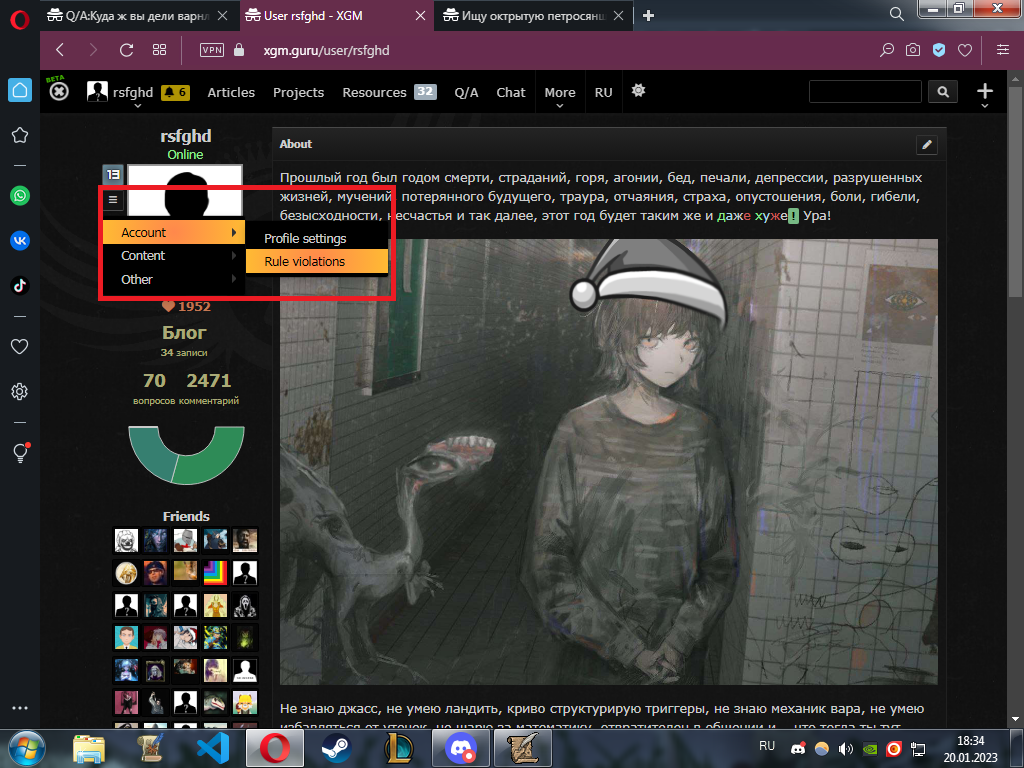Image resolution: width=1024 pixels, height=768 pixels.
Task: Add page to bookmarks heart icon
Action: tap(965, 50)
